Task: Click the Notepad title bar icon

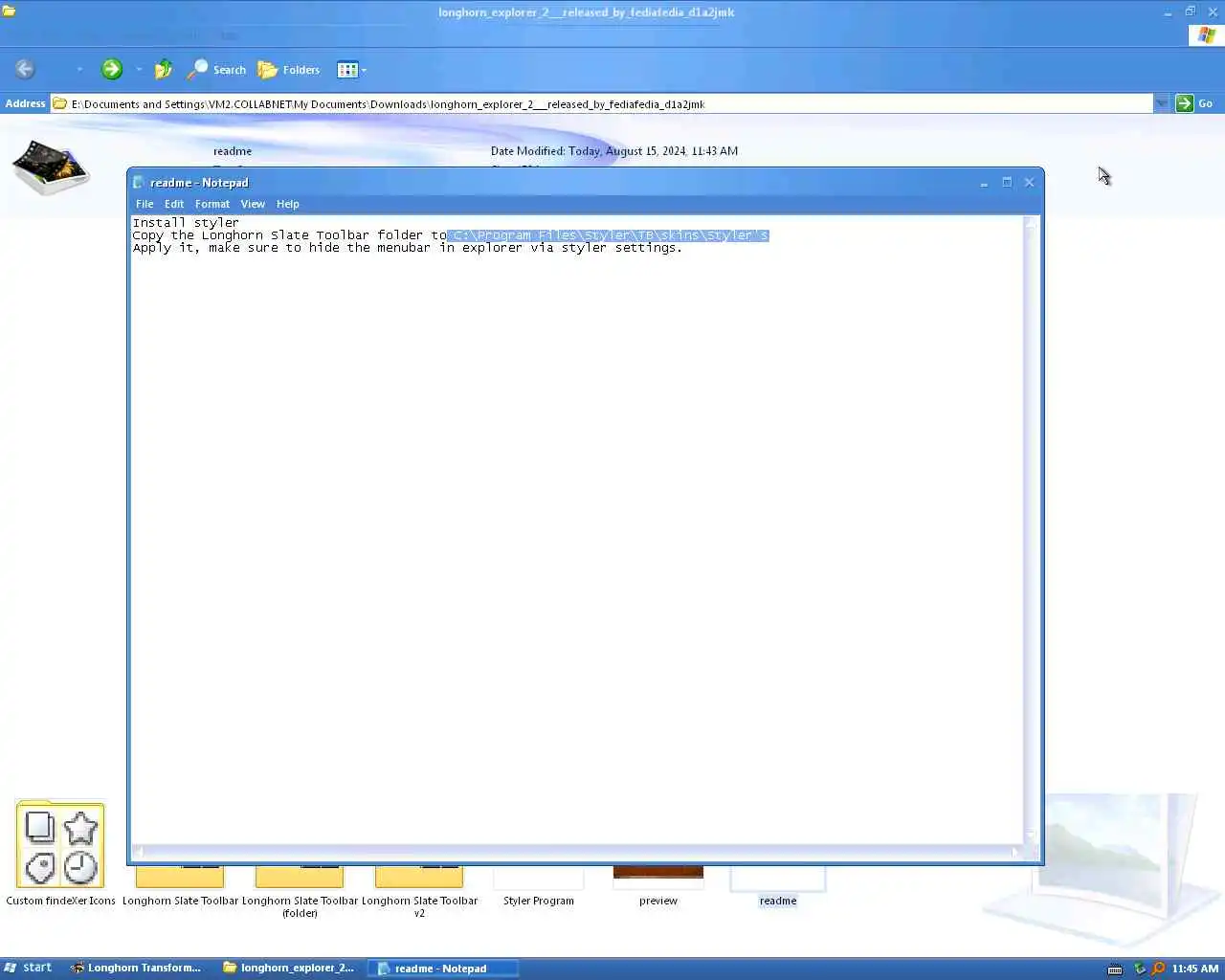Action: coord(139,182)
